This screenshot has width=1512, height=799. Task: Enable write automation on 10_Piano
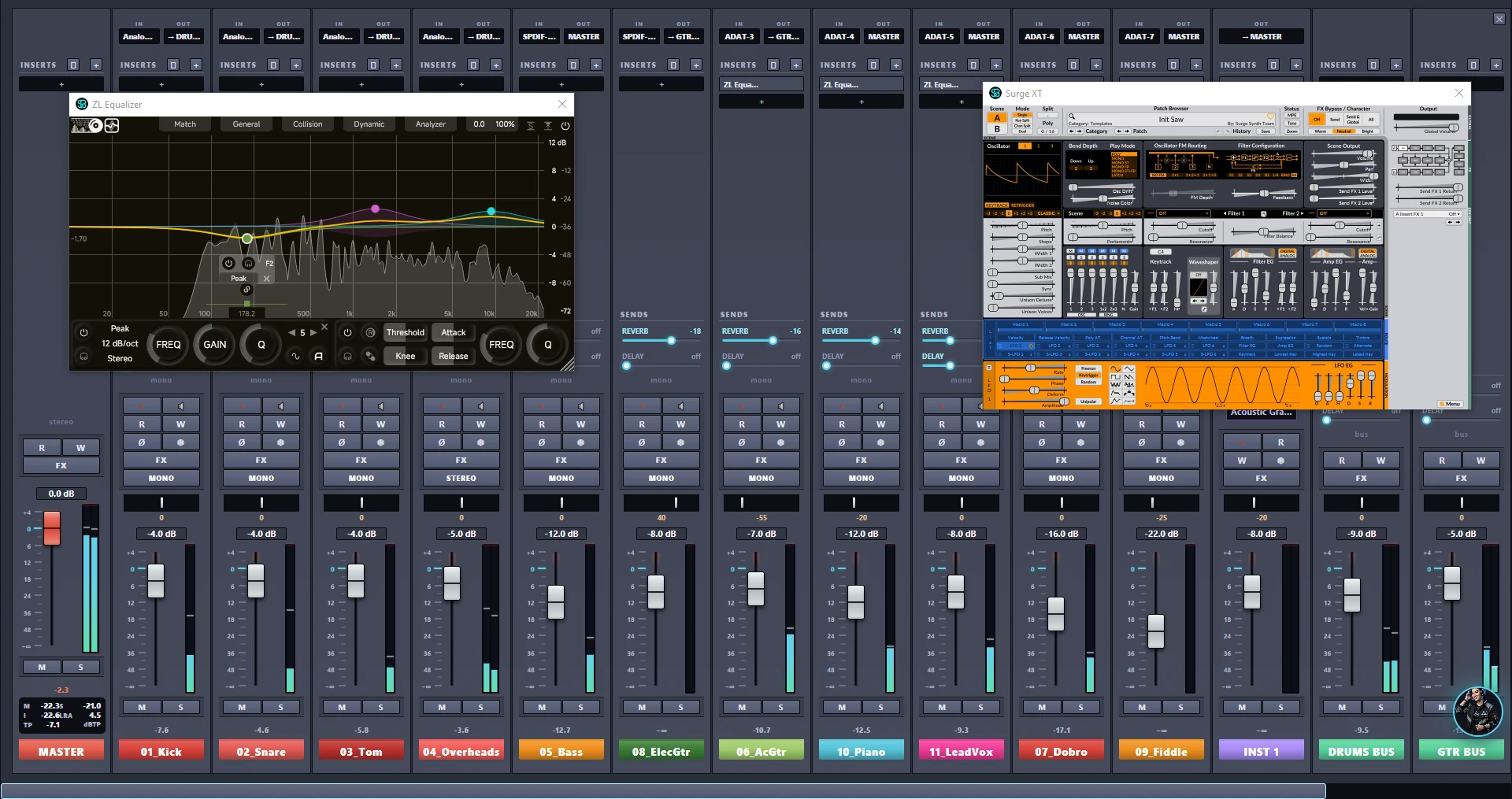880,424
